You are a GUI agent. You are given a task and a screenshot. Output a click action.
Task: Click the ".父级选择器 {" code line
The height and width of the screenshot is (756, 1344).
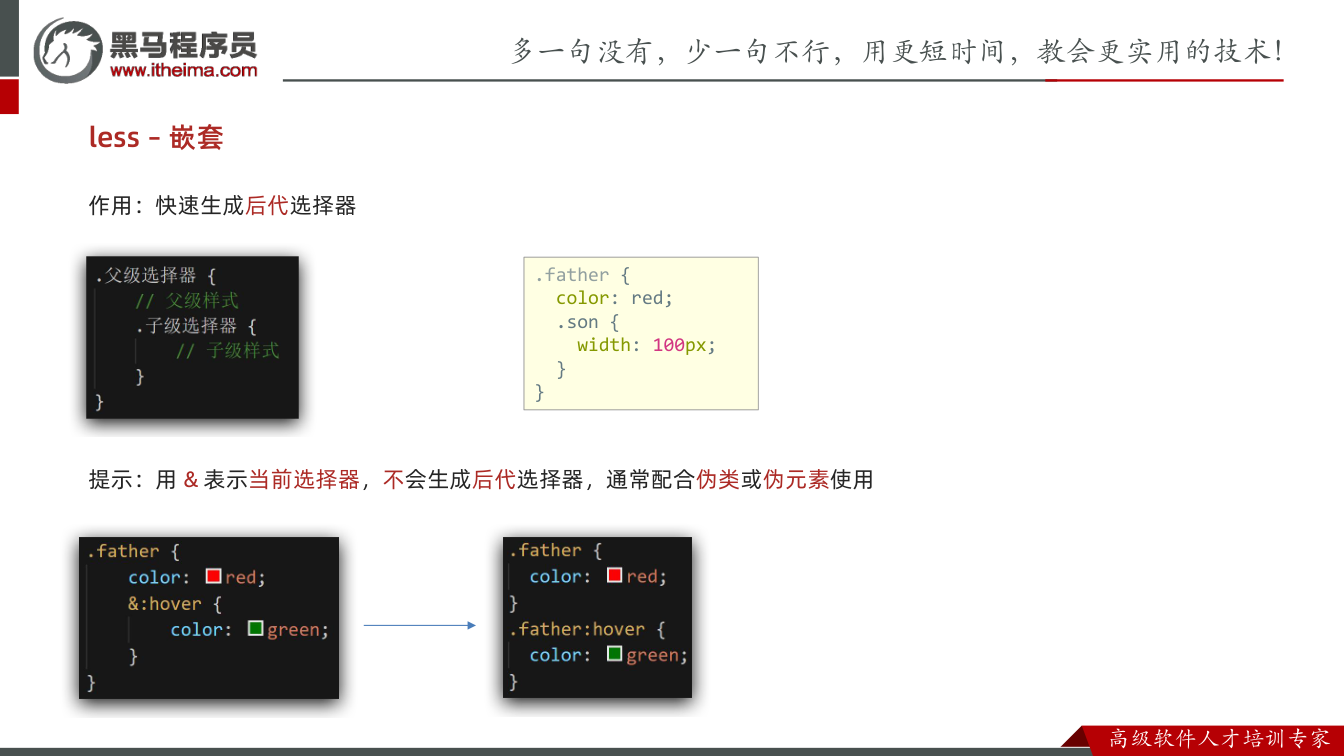click(156, 275)
